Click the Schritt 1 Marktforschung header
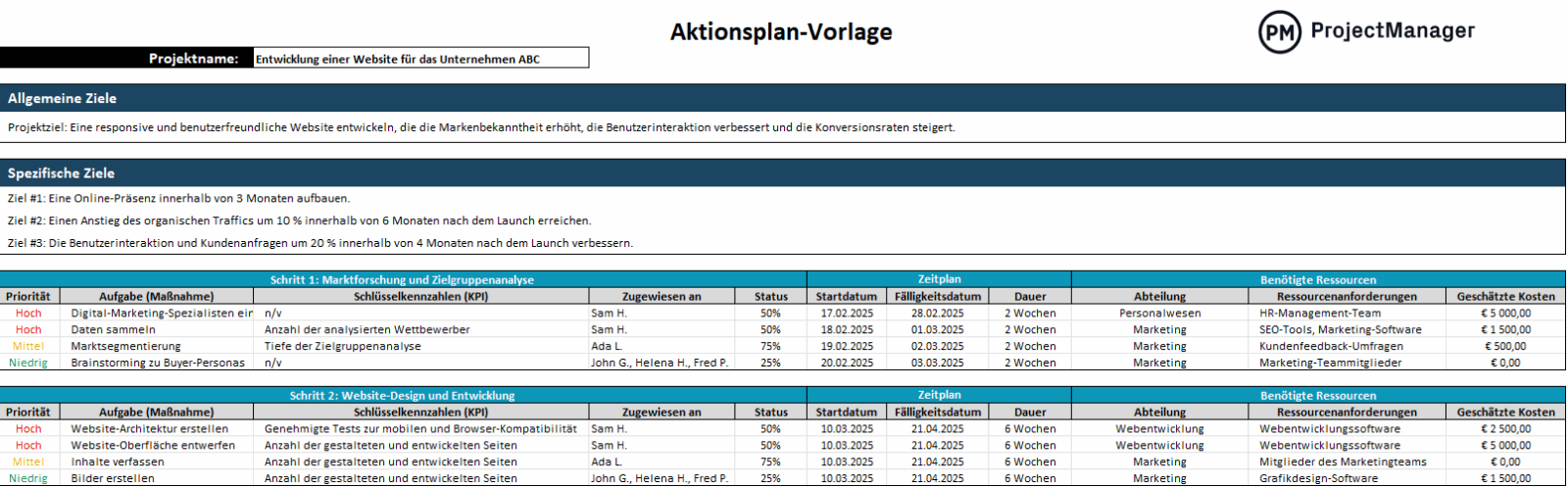Screen dimensions: 1568x487 pyautogui.click(x=402, y=280)
